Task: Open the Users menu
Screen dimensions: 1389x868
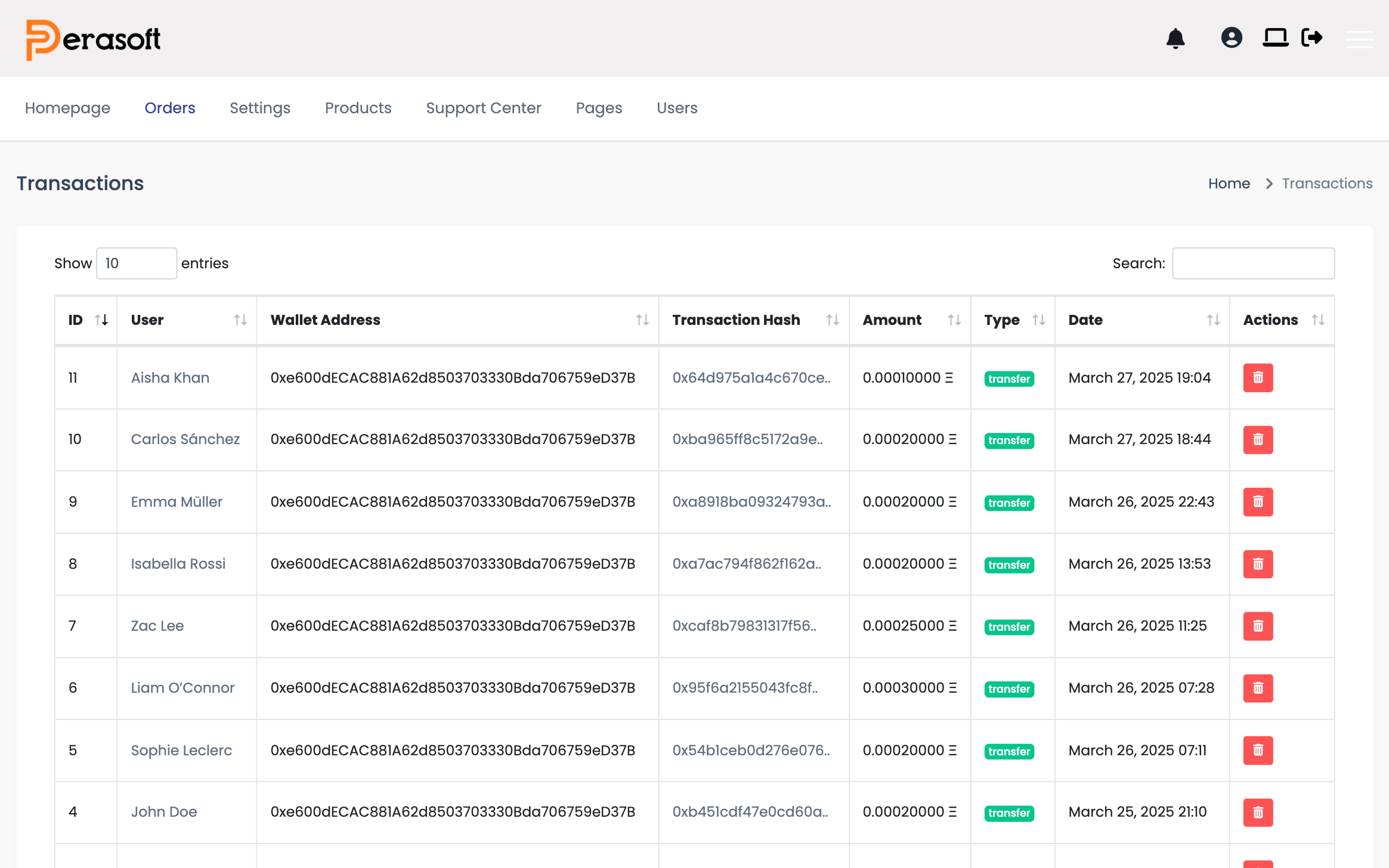Action: [677, 108]
